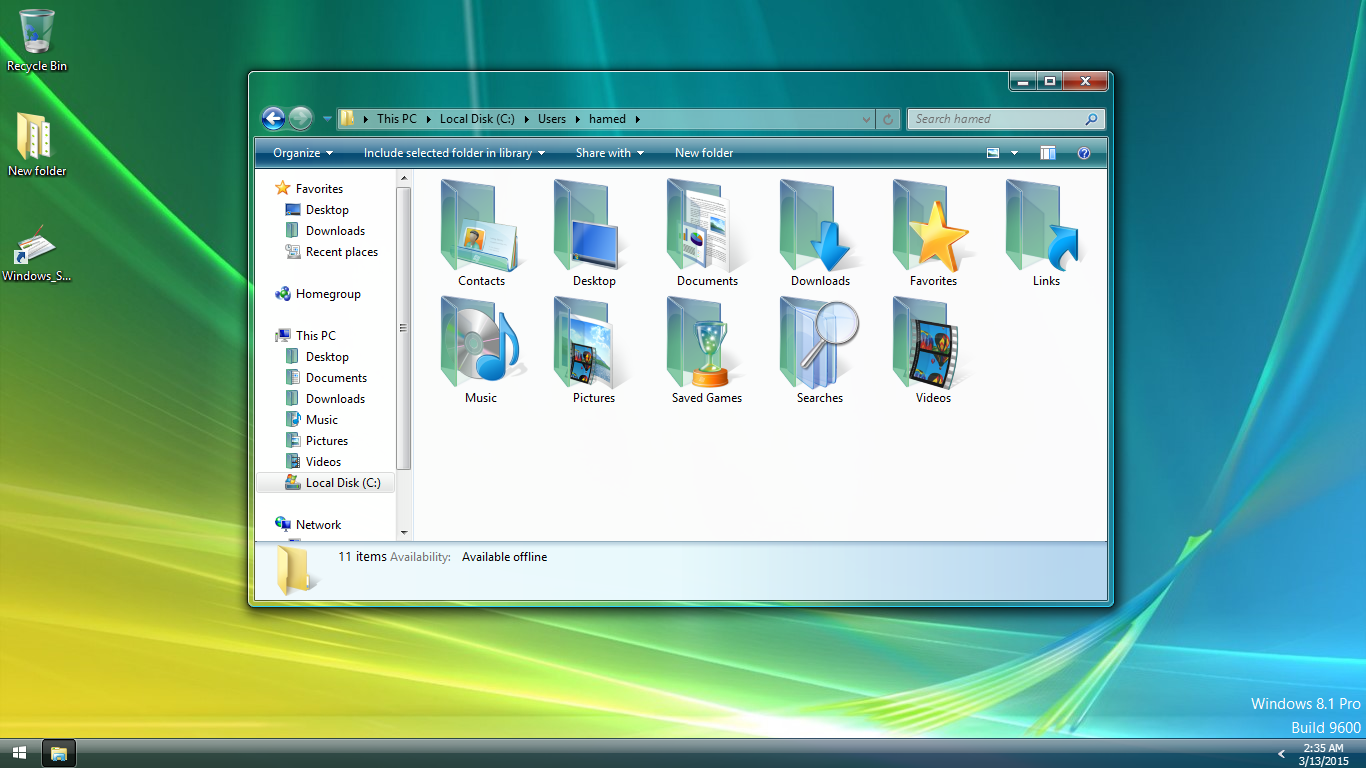Open the view options dropdown arrow
The width and height of the screenshot is (1366, 768).
(x=1014, y=153)
